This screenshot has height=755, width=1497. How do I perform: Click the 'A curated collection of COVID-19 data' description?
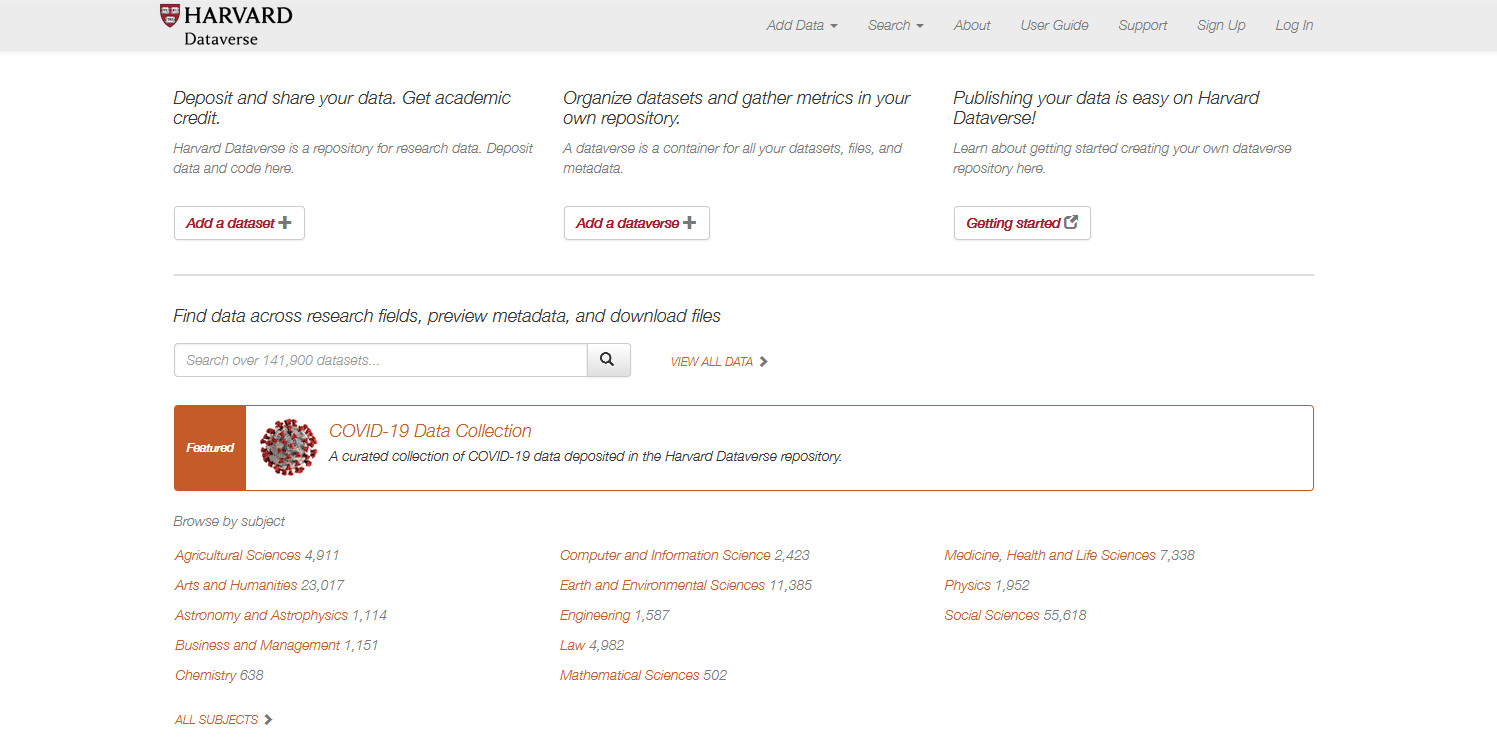tap(586, 457)
